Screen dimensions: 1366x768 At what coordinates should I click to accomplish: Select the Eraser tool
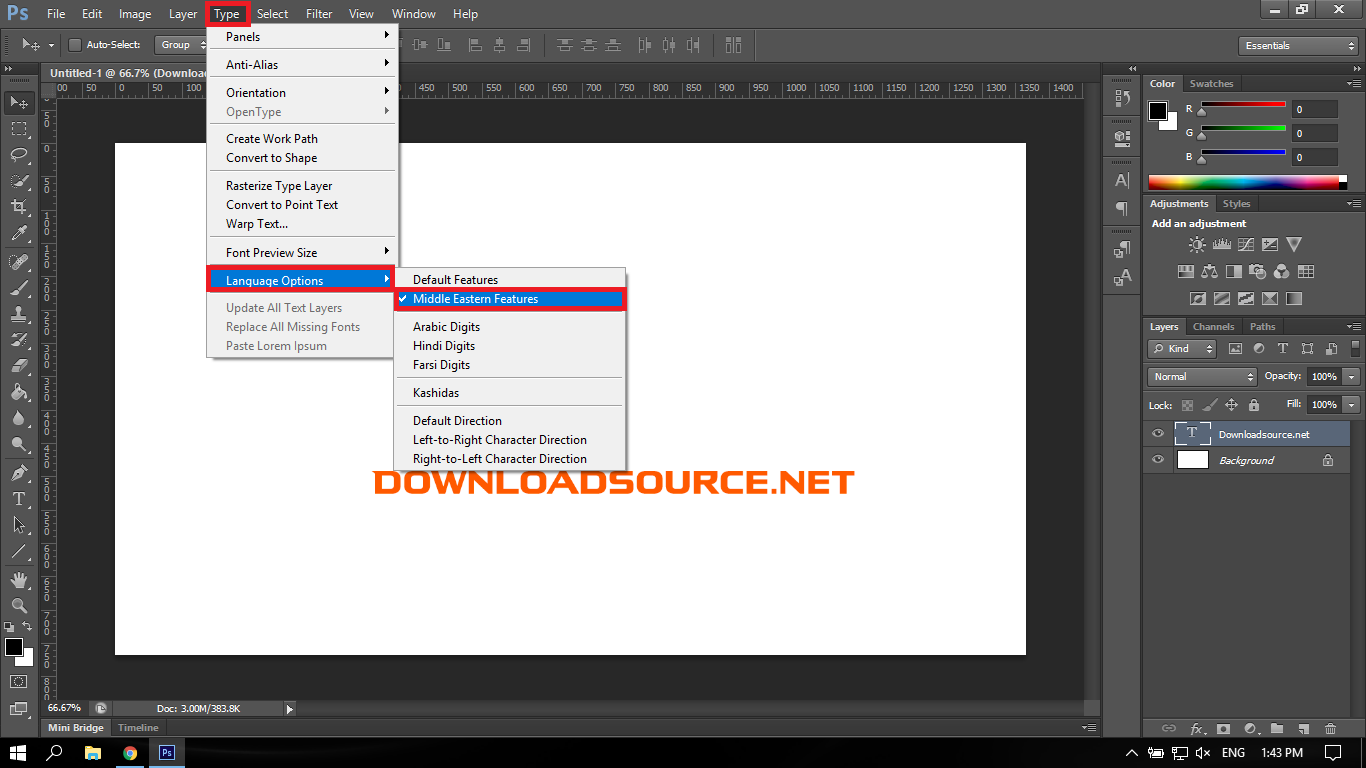[x=19, y=366]
